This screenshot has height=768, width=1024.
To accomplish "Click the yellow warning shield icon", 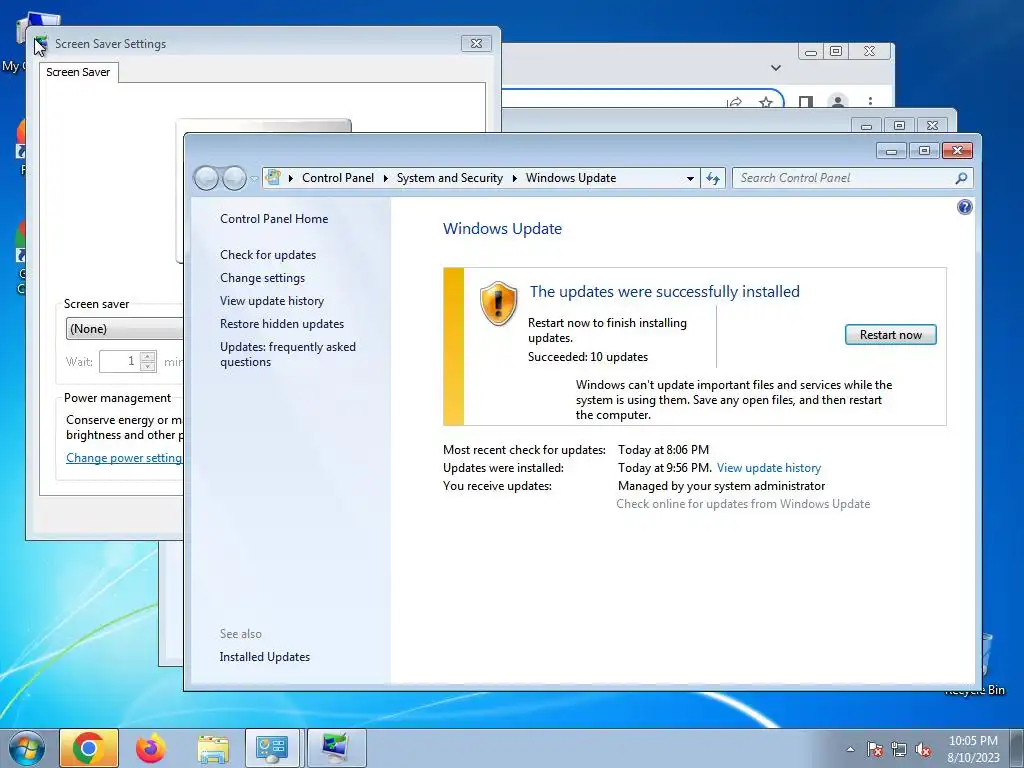I will coord(498,304).
